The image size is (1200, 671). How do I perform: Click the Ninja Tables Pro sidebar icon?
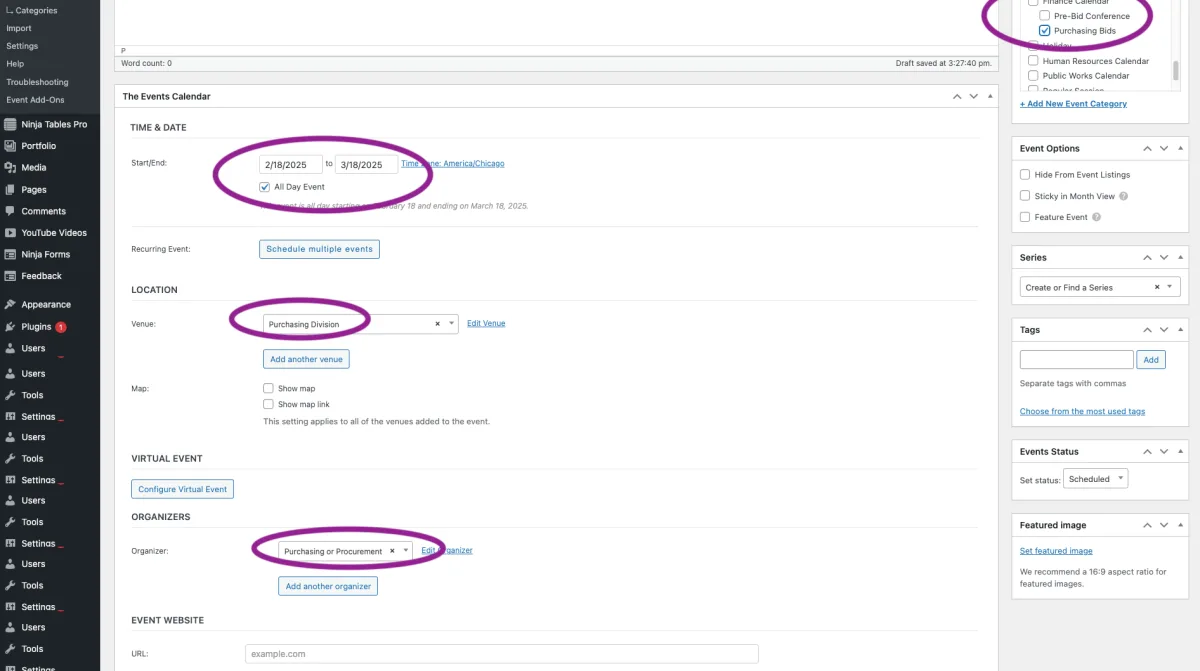[x=10, y=124]
